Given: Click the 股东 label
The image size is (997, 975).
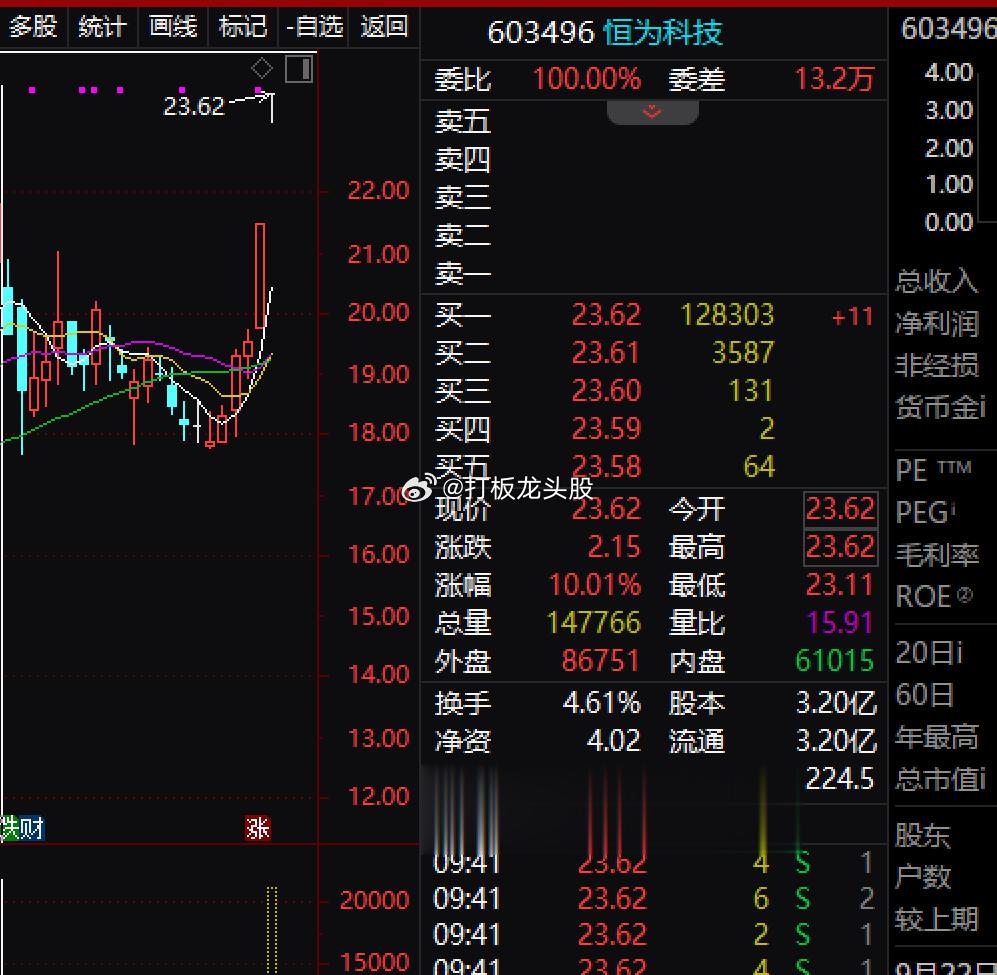Looking at the screenshot, I should 923,835.
